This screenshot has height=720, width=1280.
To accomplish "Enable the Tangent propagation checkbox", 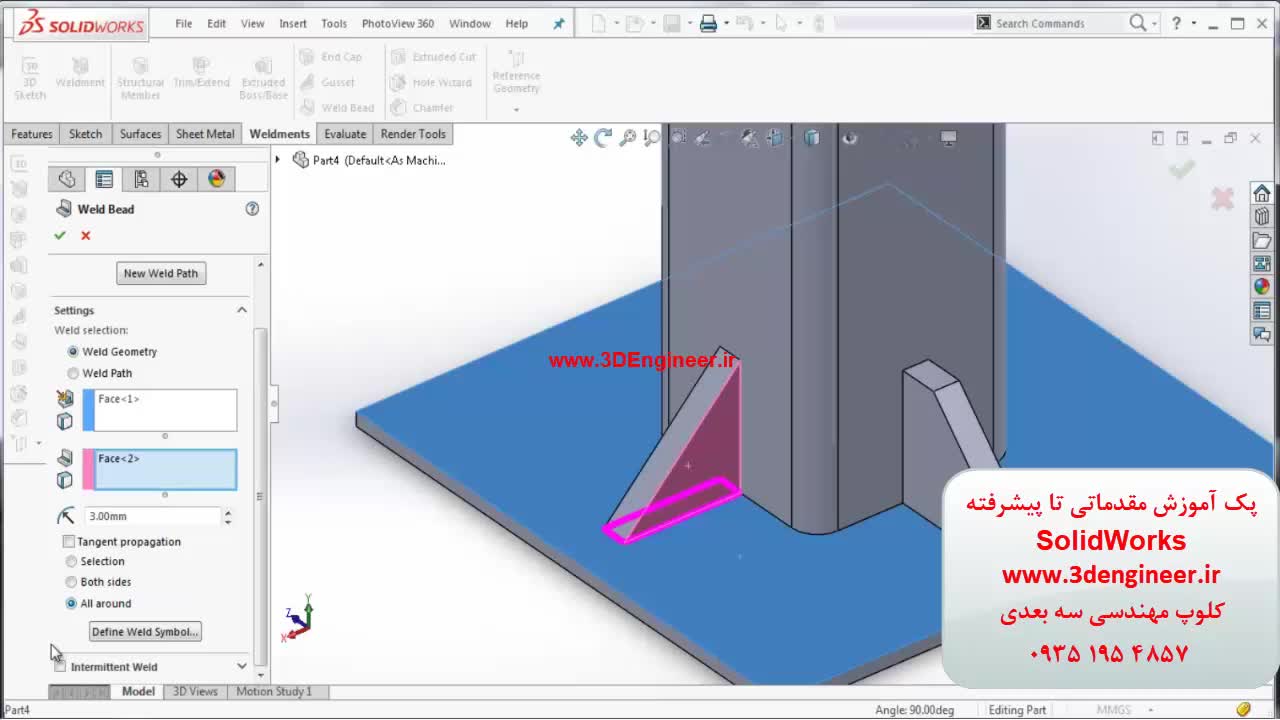I will (x=69, y=542).
